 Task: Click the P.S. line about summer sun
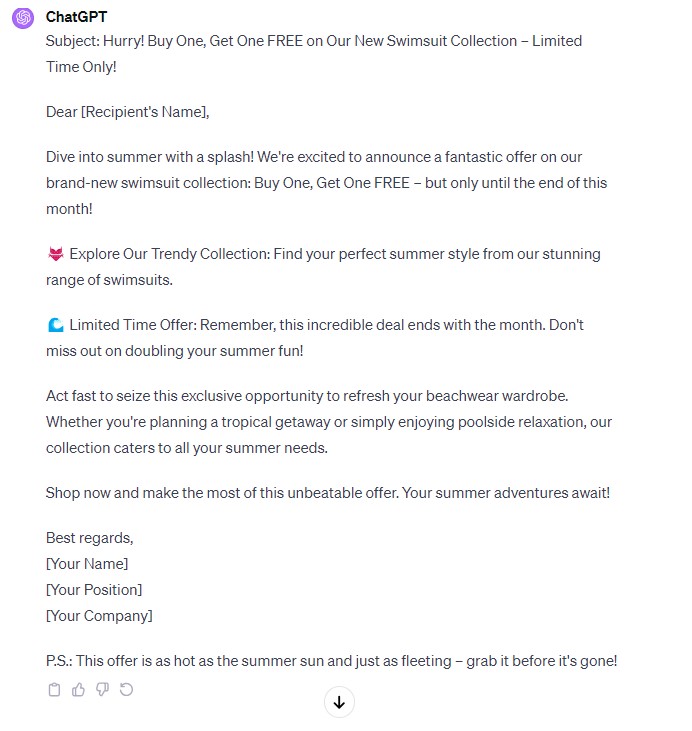pos(332,661)
